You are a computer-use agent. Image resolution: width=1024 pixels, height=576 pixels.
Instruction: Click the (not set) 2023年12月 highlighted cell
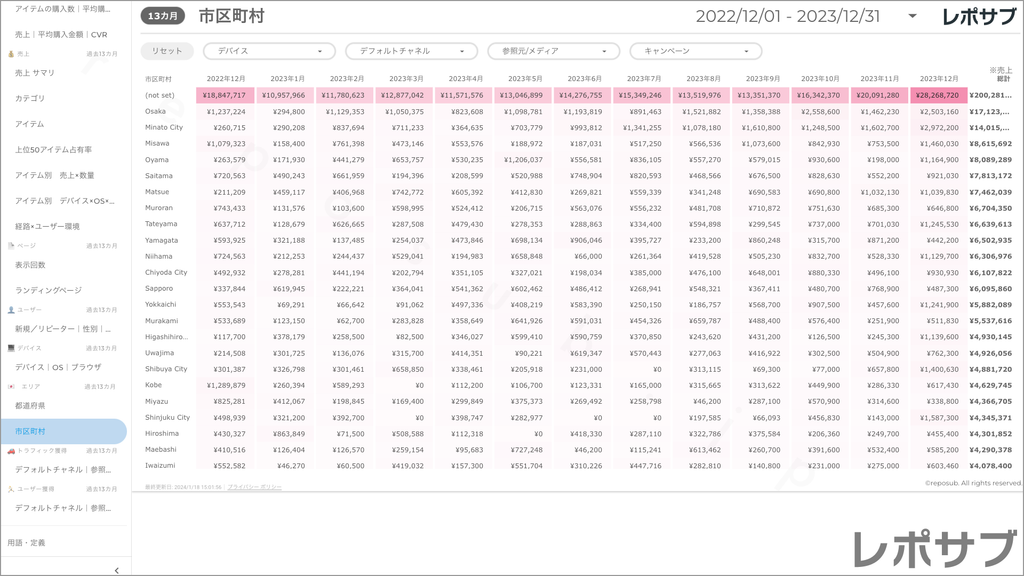(x=937, y=95)
